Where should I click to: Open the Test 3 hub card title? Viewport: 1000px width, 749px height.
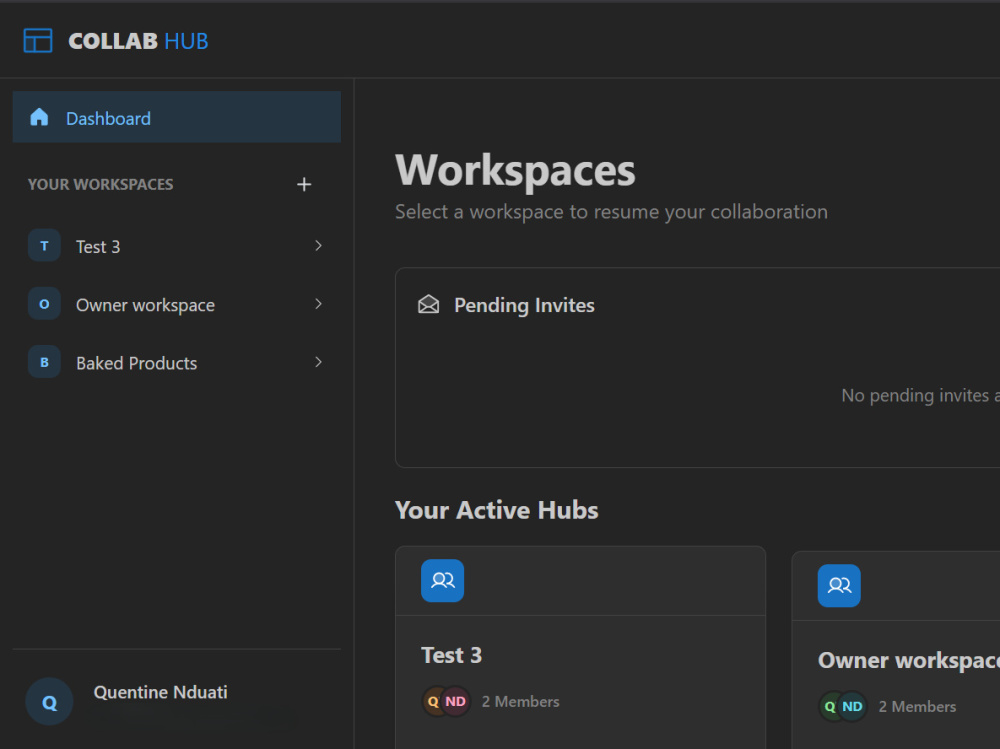[452, 655]
